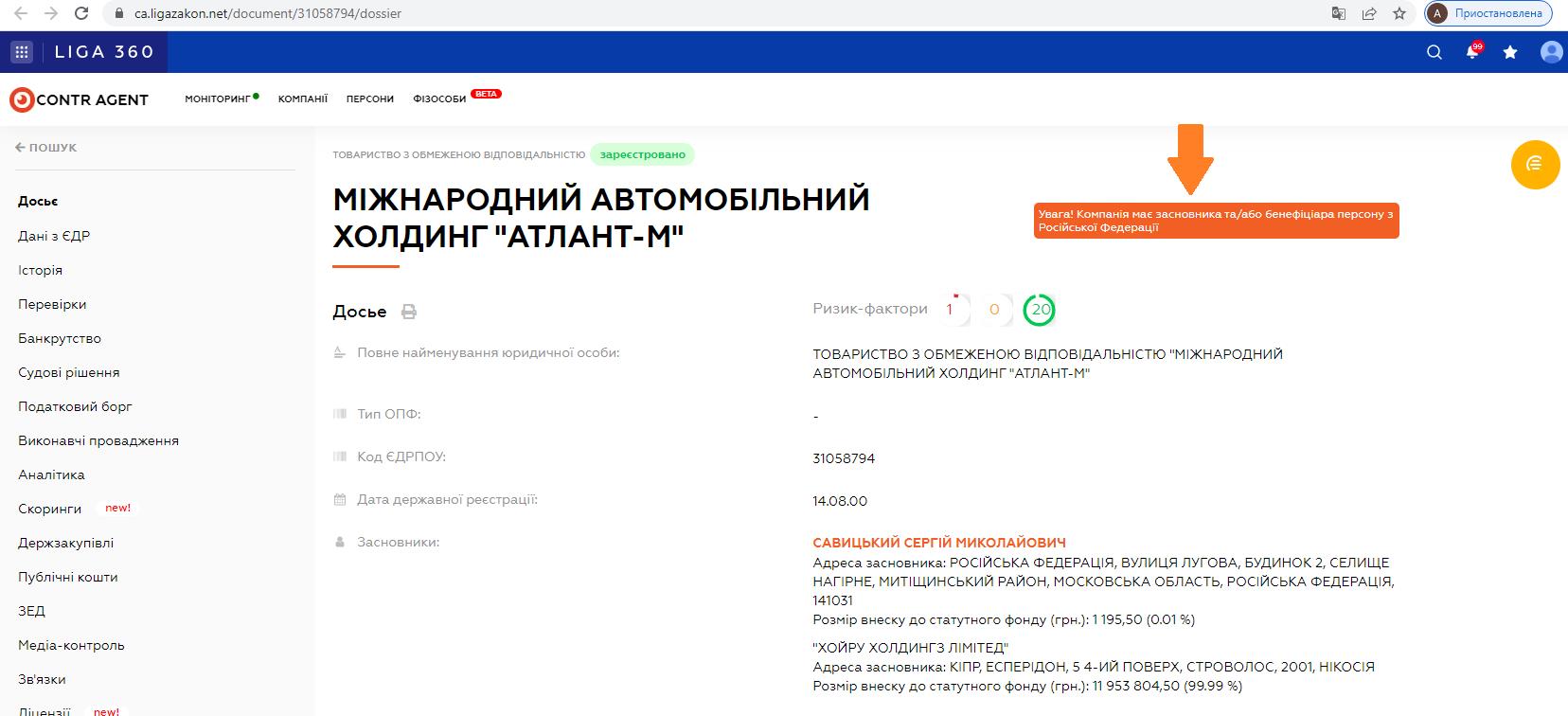Click the browser address bar URL

[x=267, y=14]
